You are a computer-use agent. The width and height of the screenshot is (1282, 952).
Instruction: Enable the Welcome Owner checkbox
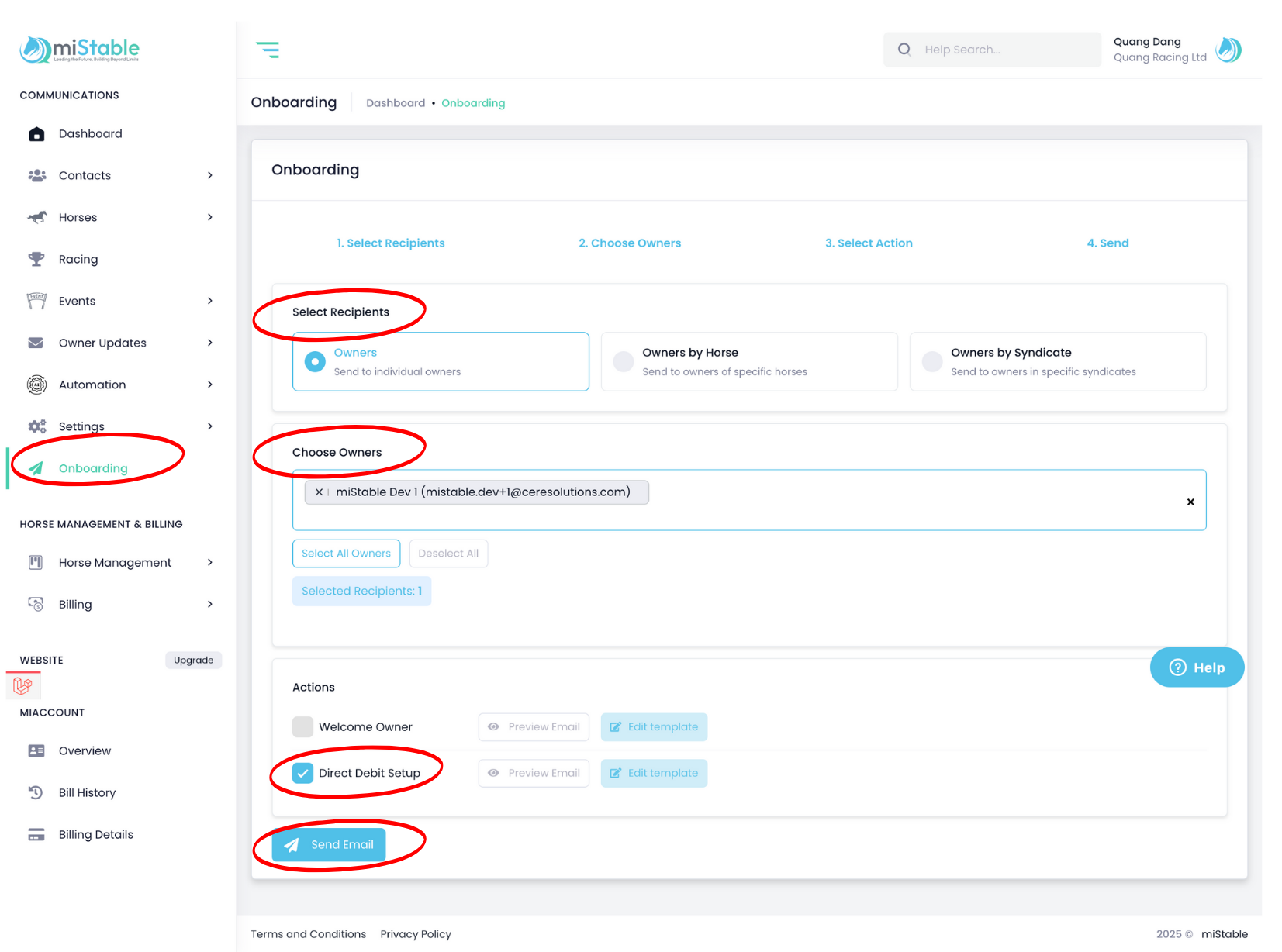pos(302,727)
